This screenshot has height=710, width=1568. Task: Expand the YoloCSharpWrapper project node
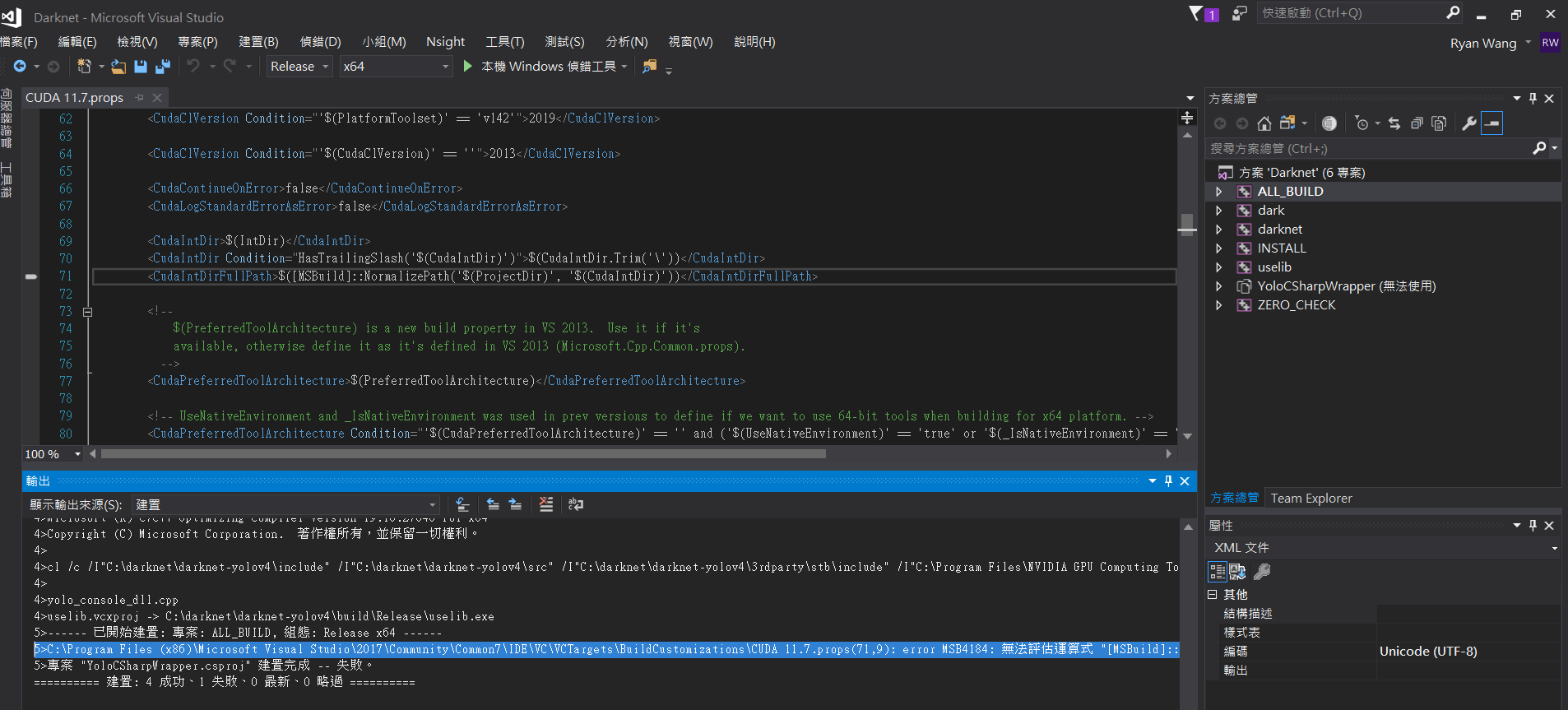click(x=1219, y=286)
